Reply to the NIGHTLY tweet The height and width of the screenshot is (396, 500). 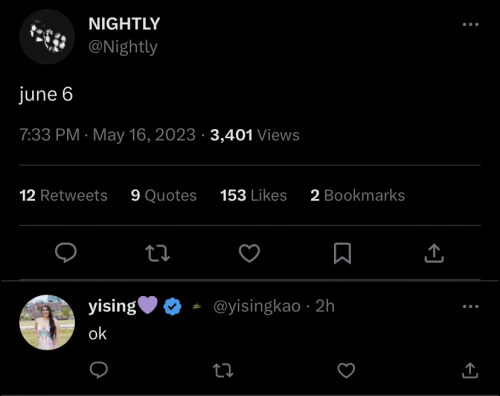66,253
